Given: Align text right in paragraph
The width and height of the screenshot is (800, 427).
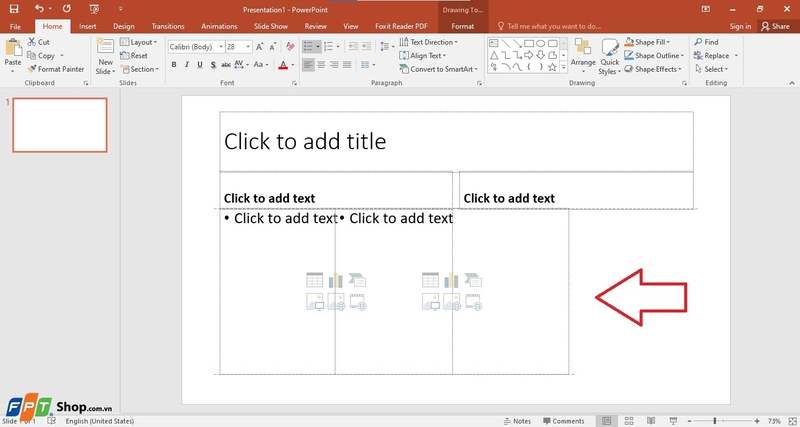Looking at the screenshot, I should click(335, 65).
